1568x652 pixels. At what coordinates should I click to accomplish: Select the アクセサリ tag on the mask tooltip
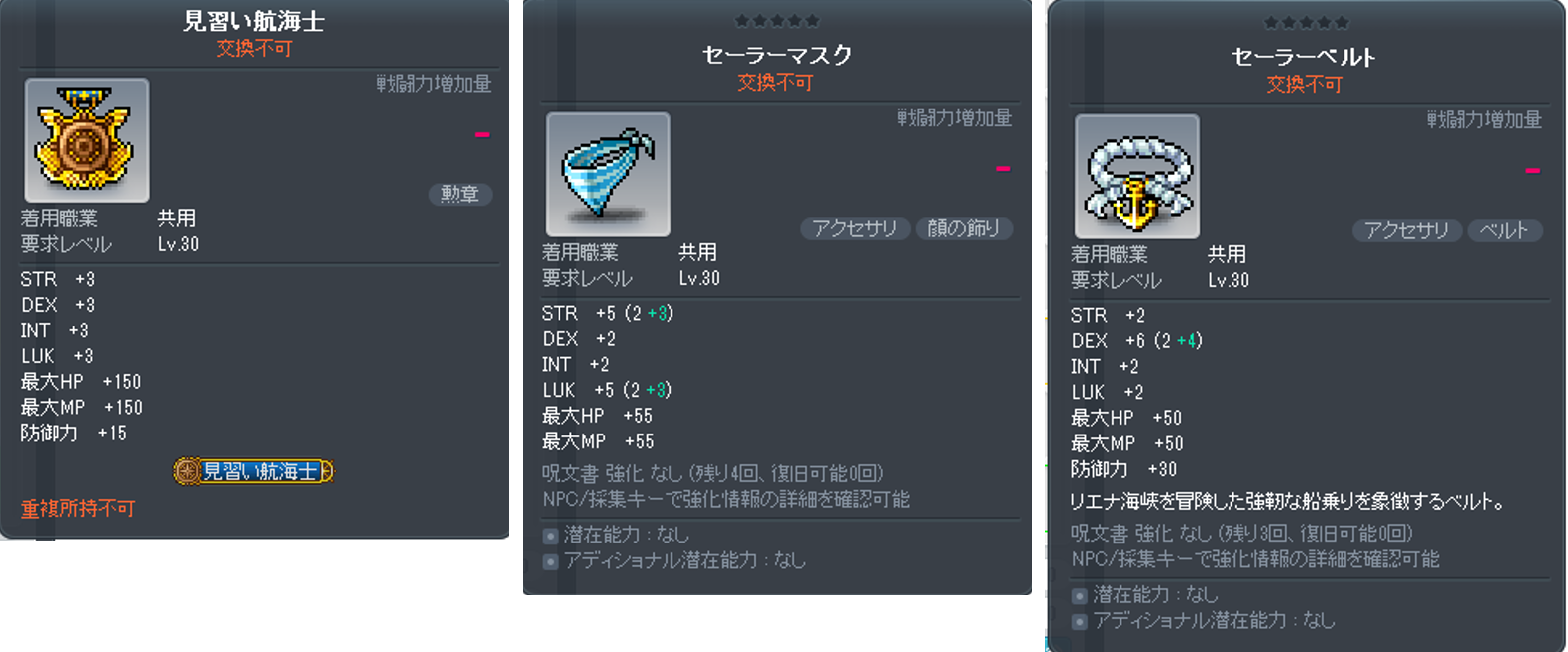(855, 228)
